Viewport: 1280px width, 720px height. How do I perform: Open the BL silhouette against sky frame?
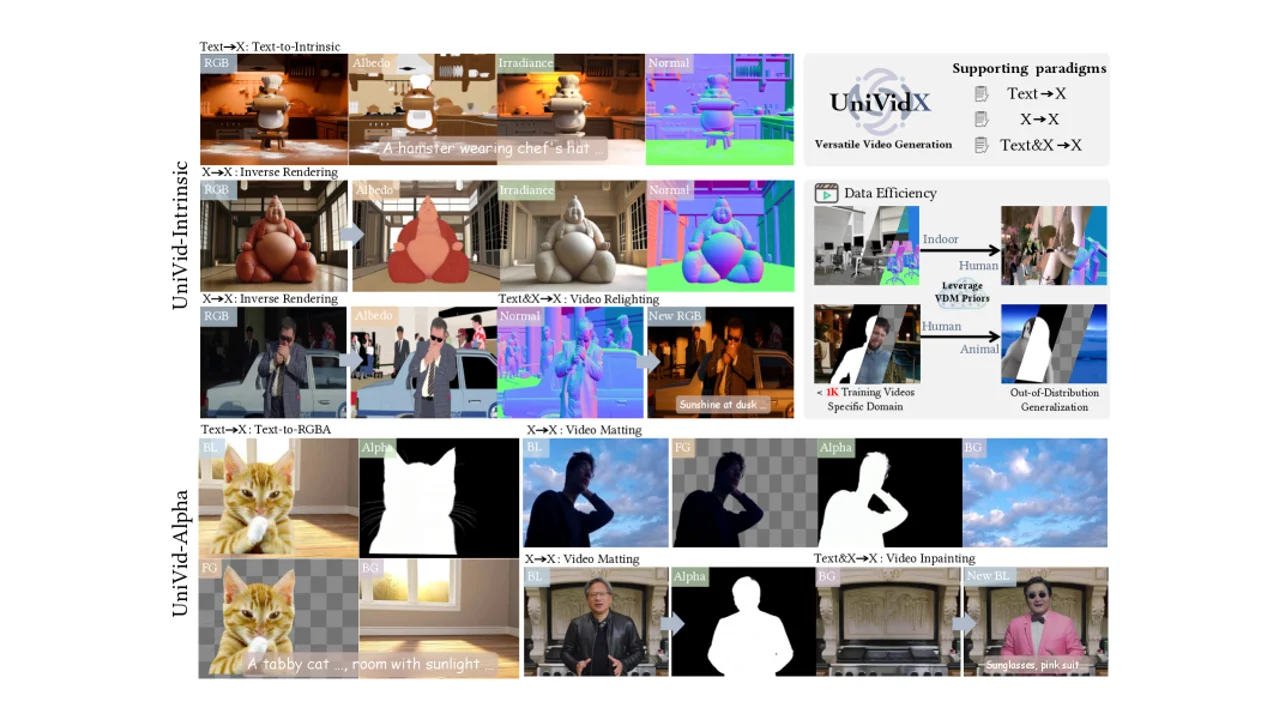tap(596, 493)
